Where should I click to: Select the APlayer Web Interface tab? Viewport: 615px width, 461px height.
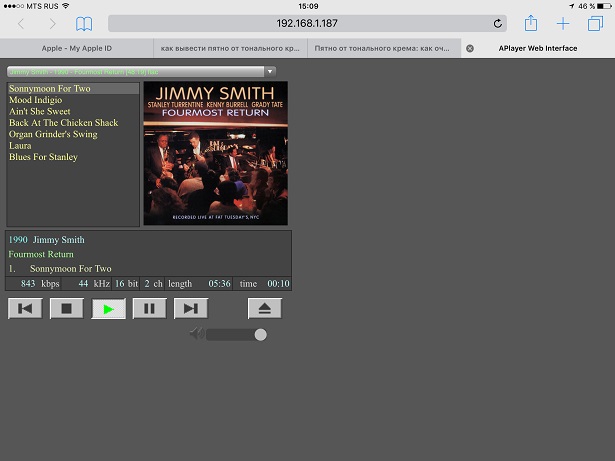(538, 48)
